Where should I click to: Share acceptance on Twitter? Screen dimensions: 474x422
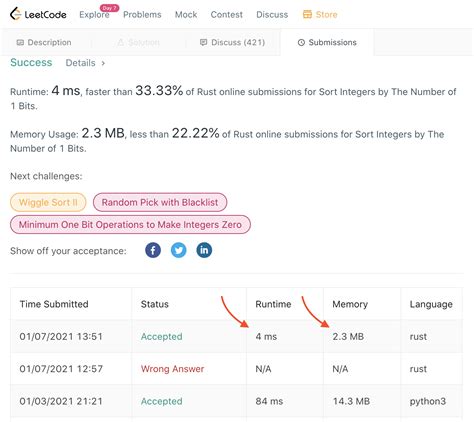(x=179, y=250)
